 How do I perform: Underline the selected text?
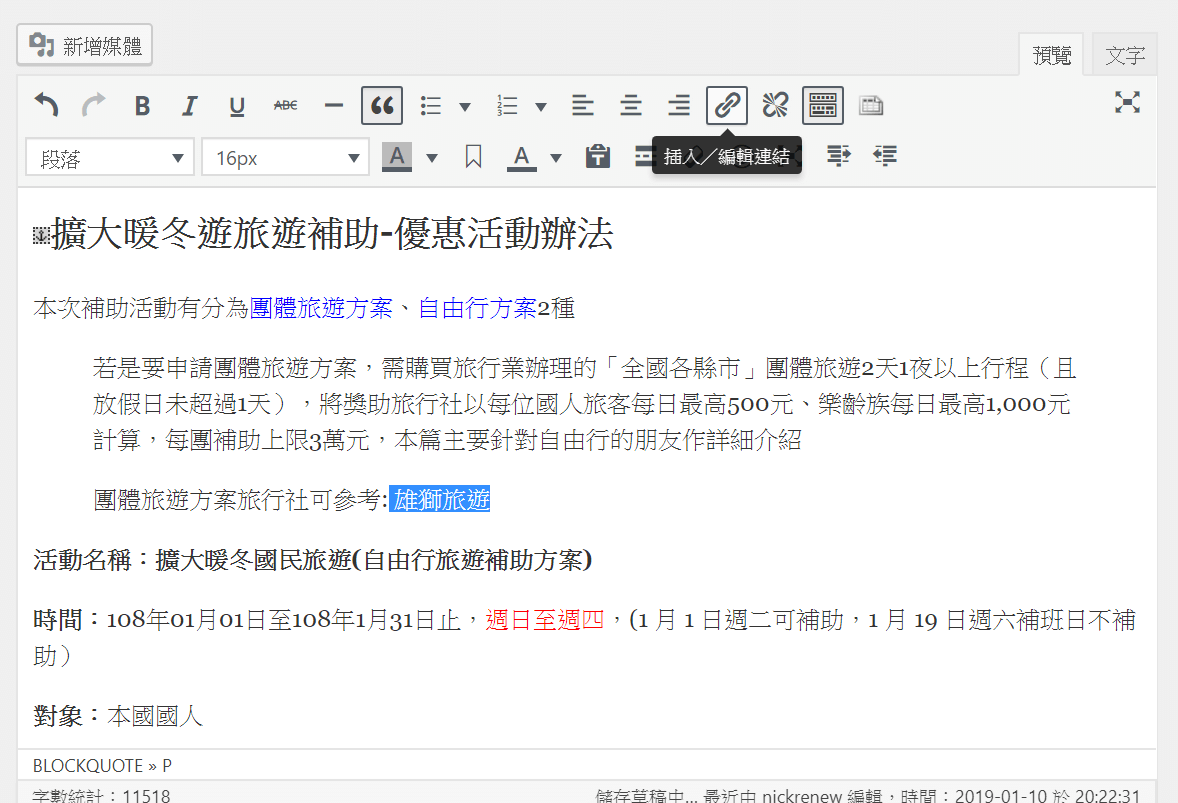[x=237, y=105]
